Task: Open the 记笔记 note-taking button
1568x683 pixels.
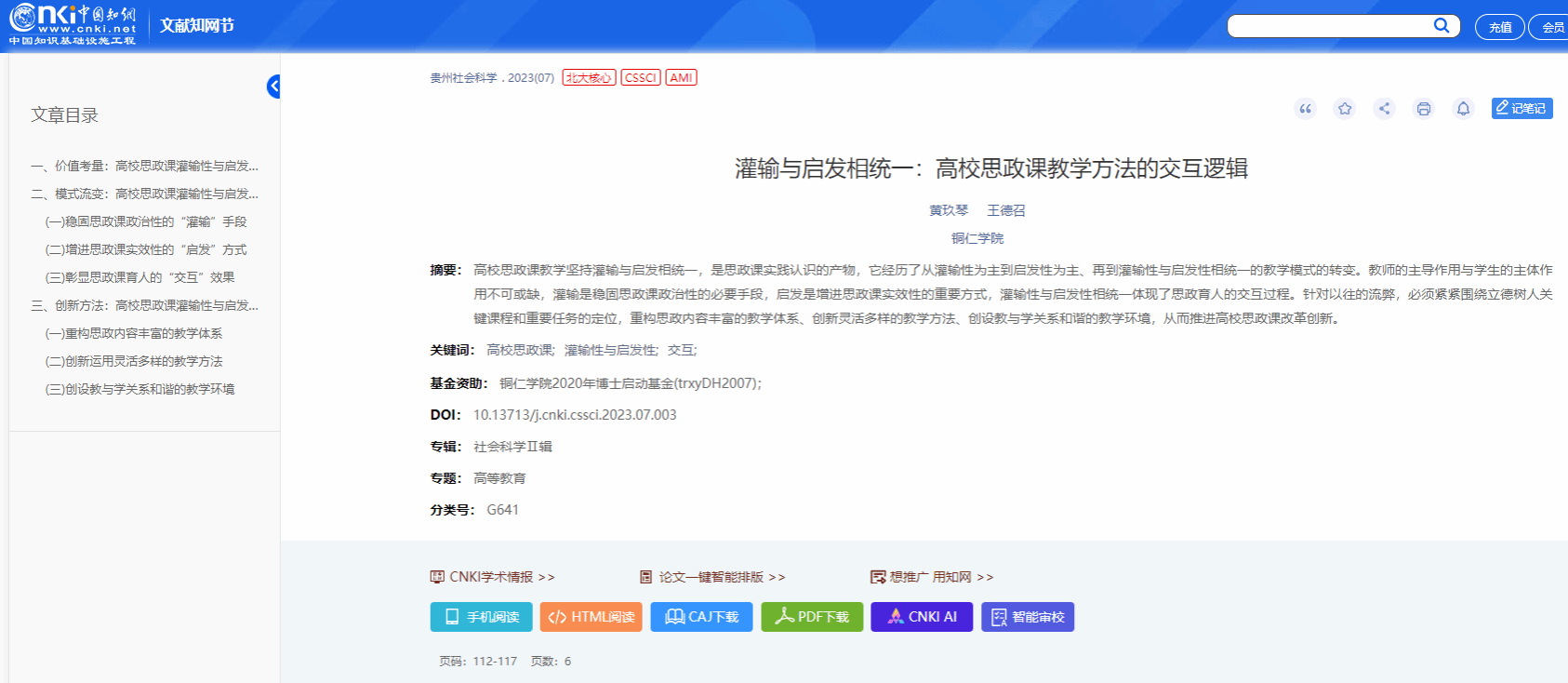Action: [1521, 109]
